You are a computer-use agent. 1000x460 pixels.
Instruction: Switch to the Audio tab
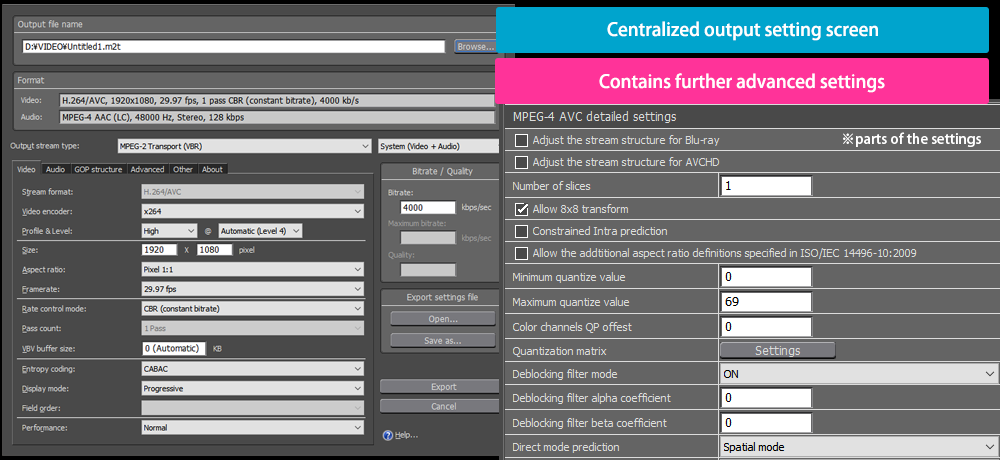coord(55,169)
